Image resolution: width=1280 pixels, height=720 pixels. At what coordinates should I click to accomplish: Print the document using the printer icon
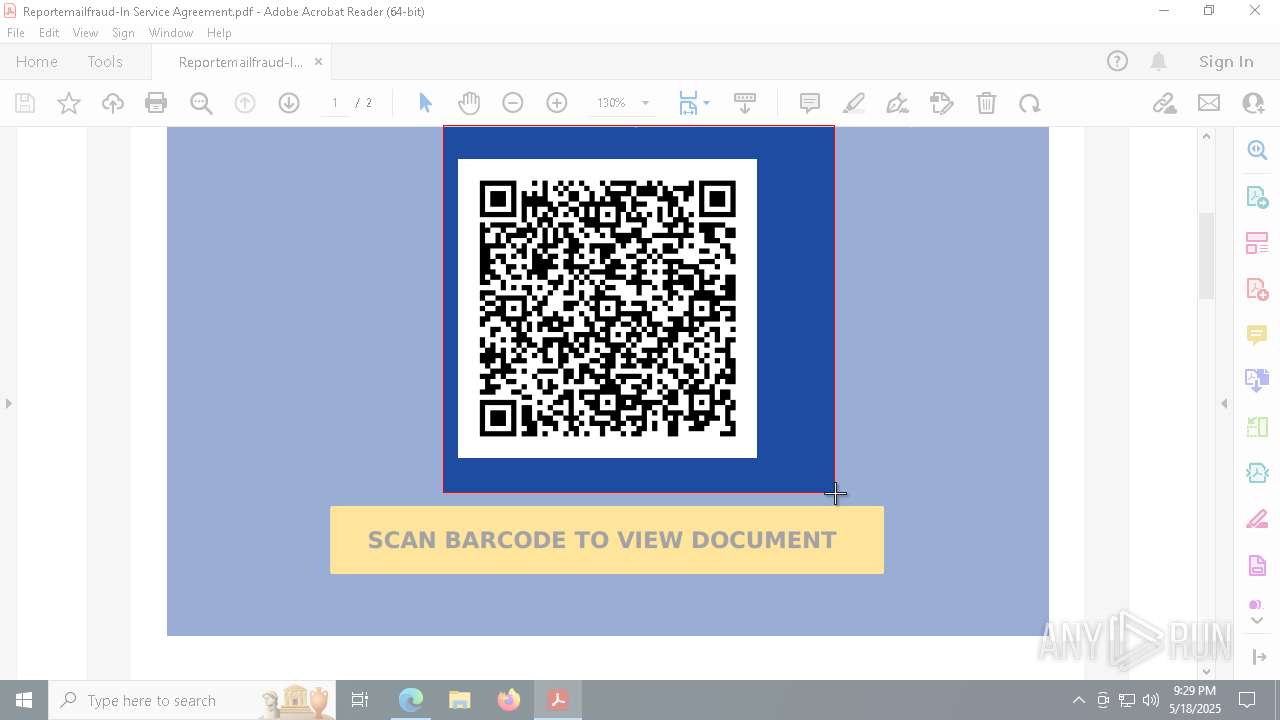click(x=156, y=103)
